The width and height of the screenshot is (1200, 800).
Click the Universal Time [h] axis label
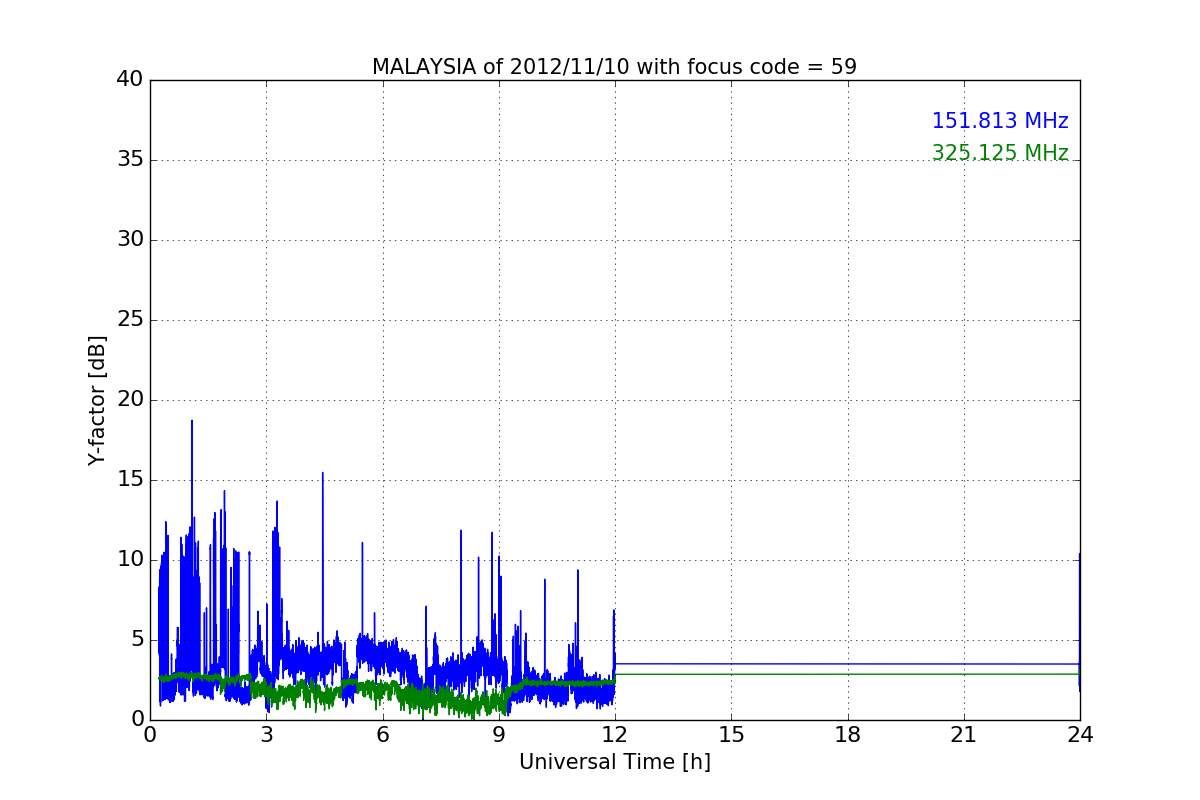click(x=614, y=762)
